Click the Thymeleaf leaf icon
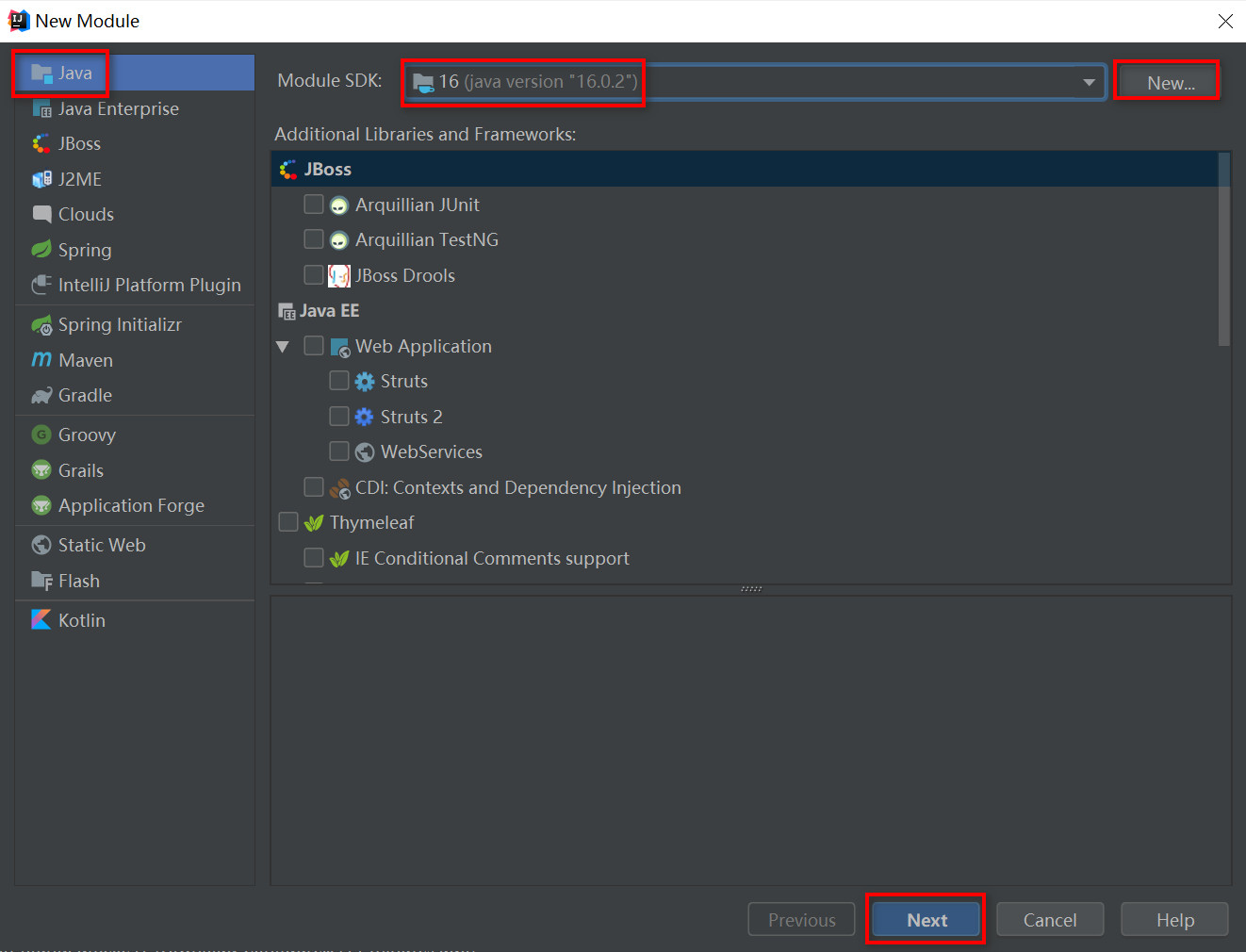The height and width of the screenshot is (952, 1246). (314, 523)
